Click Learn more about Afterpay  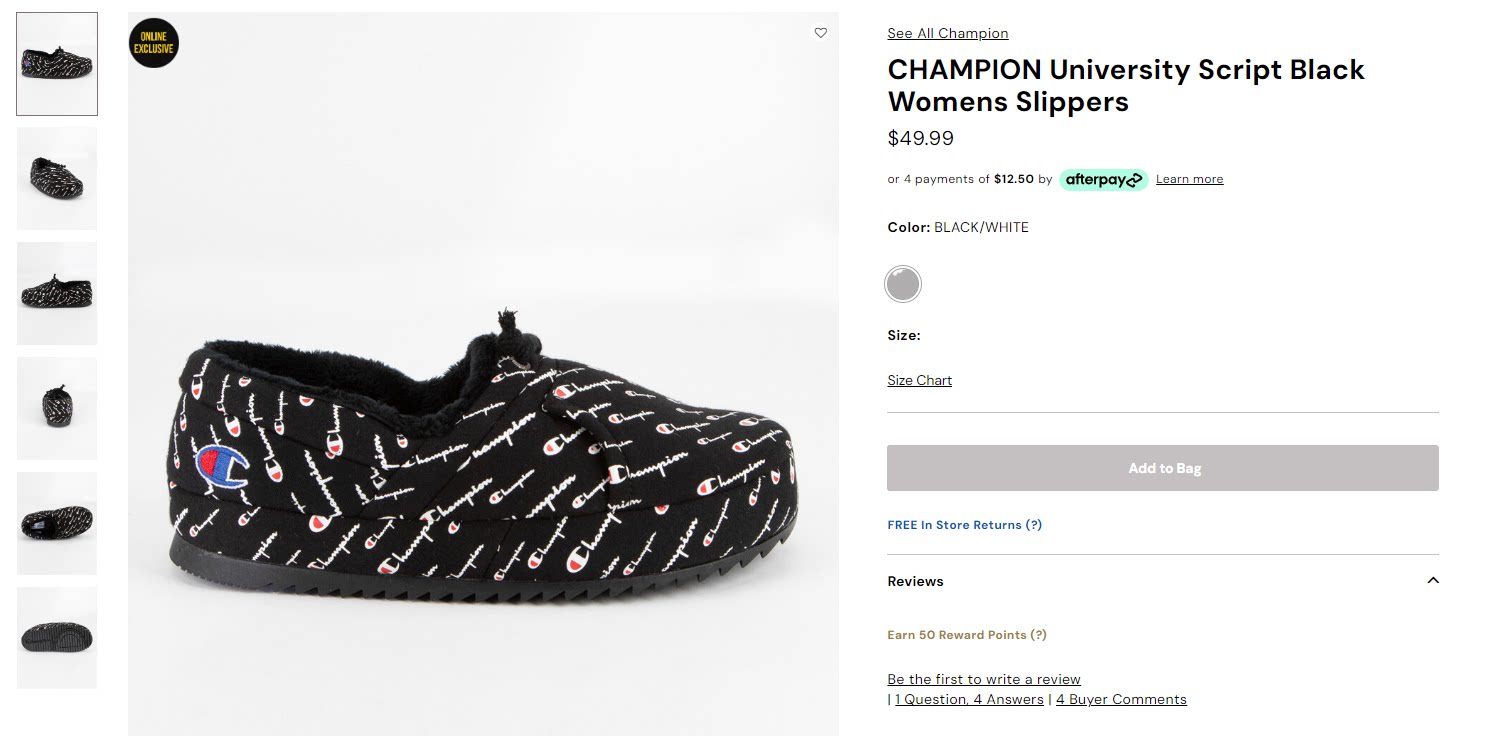[1189, 179]
